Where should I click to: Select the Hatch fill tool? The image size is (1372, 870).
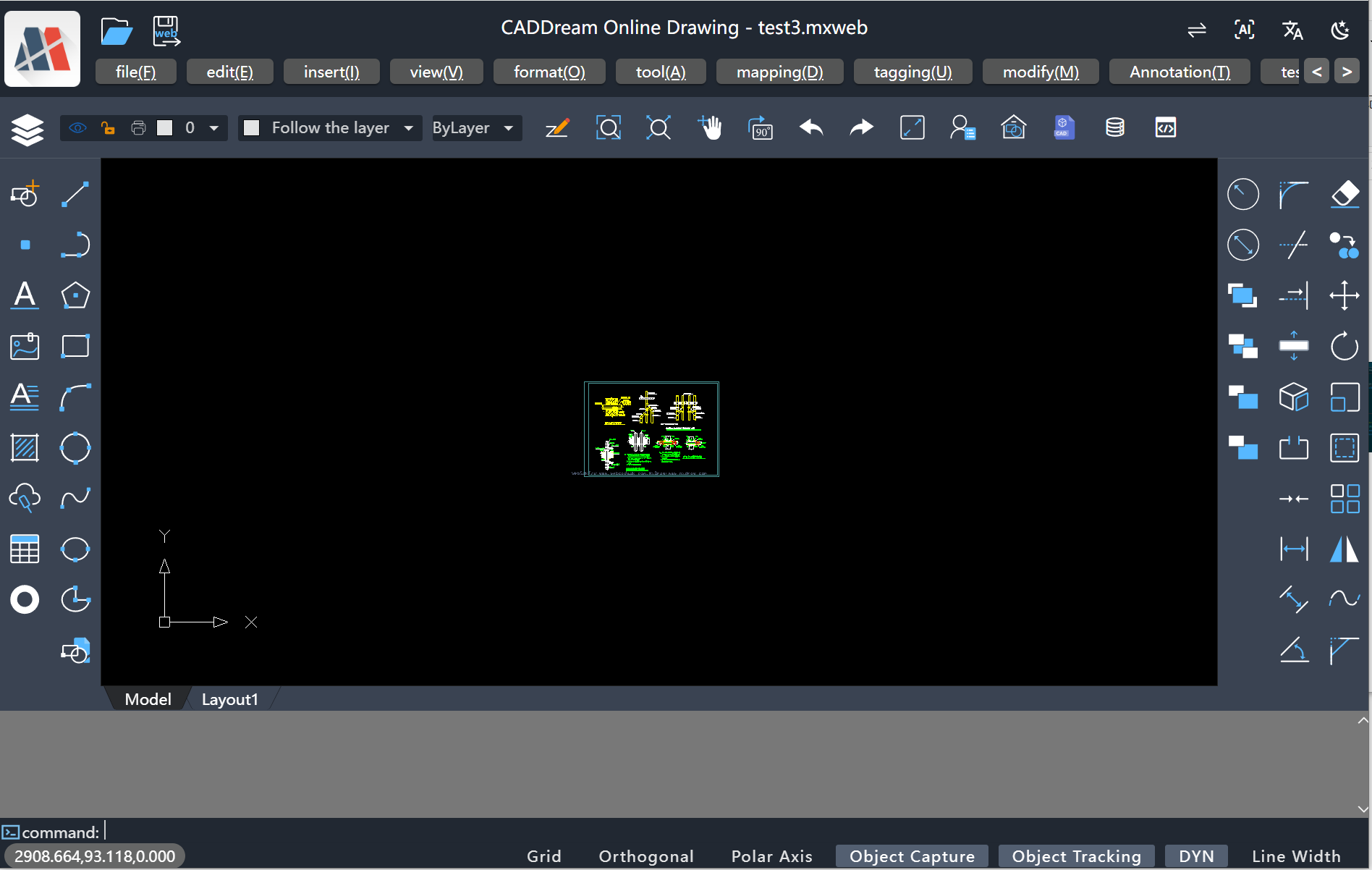click(x=25, y=448)
